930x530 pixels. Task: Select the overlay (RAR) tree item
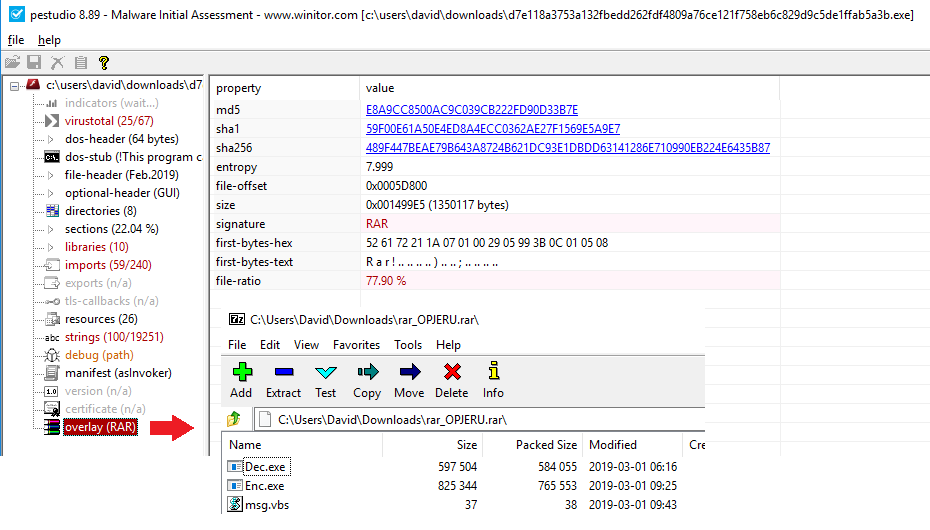[x=100, y=427]
